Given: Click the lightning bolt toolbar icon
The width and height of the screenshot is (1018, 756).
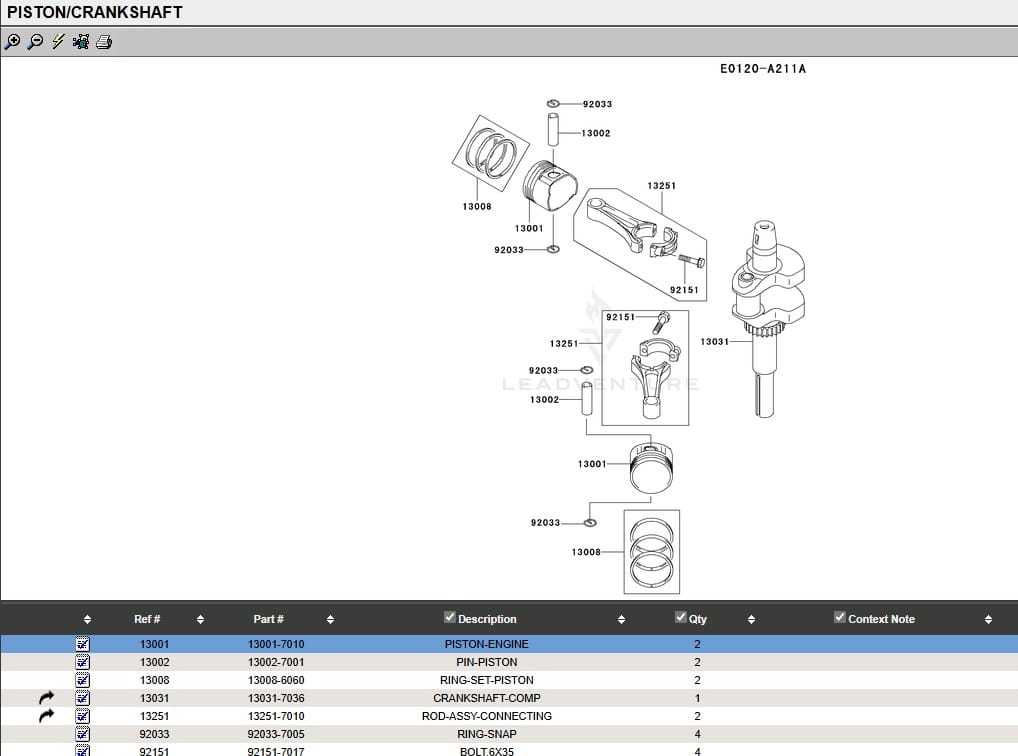Looking at the screenshot, I should pos(58,42).
